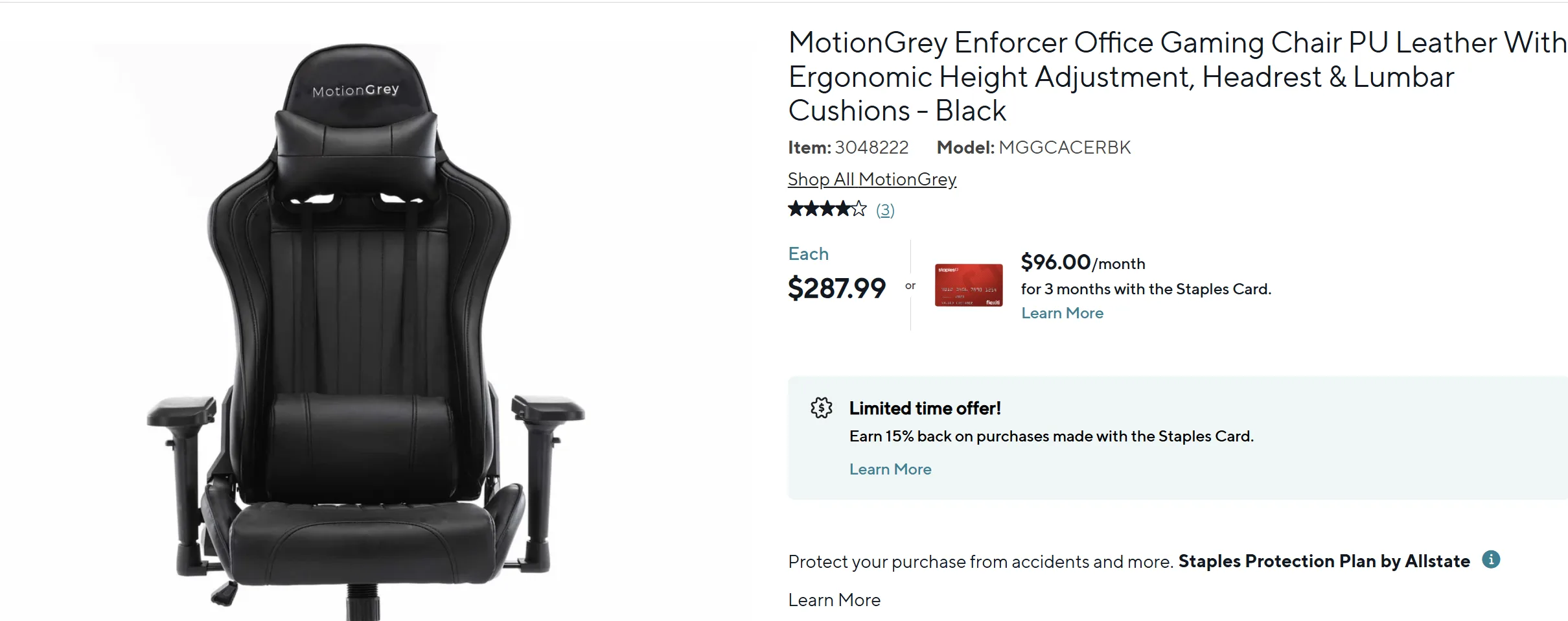
Task: Click the first filled rating star
Action: coord(794,209)
